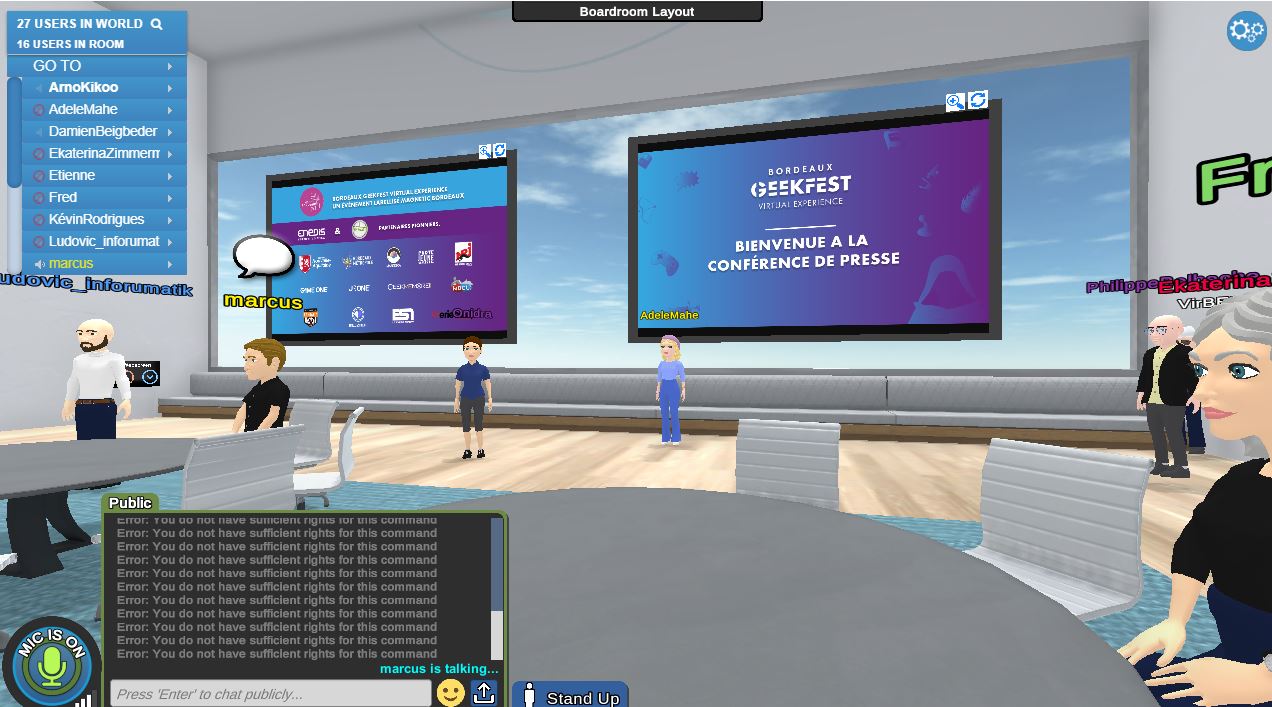Image resolution: width=1272 pixels, height=707 pixels.
Task: Click the muted icon beside KévinRodrigues
Action: click(x=39, y=220)
